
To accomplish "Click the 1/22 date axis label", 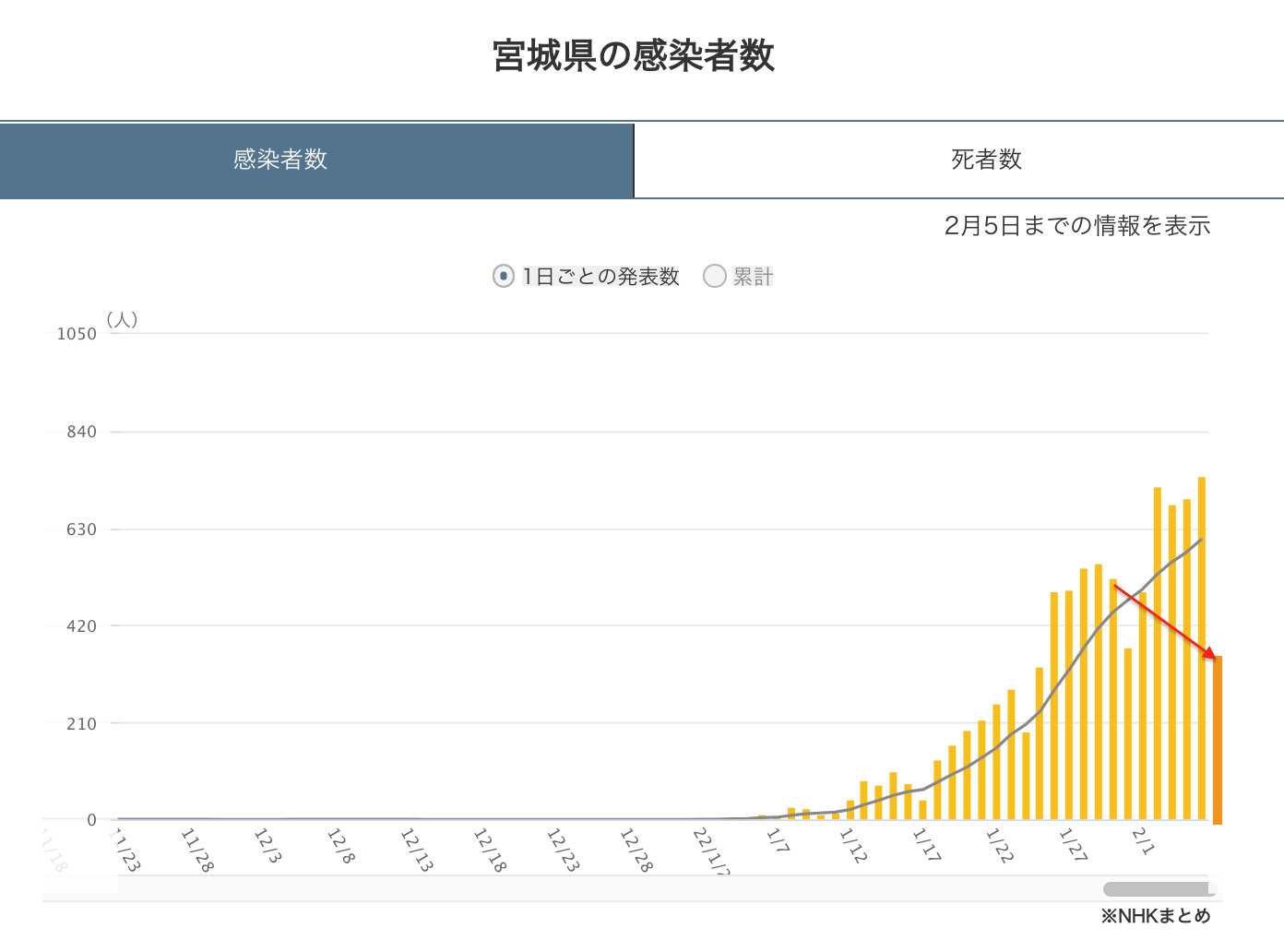I will point(999,845).
